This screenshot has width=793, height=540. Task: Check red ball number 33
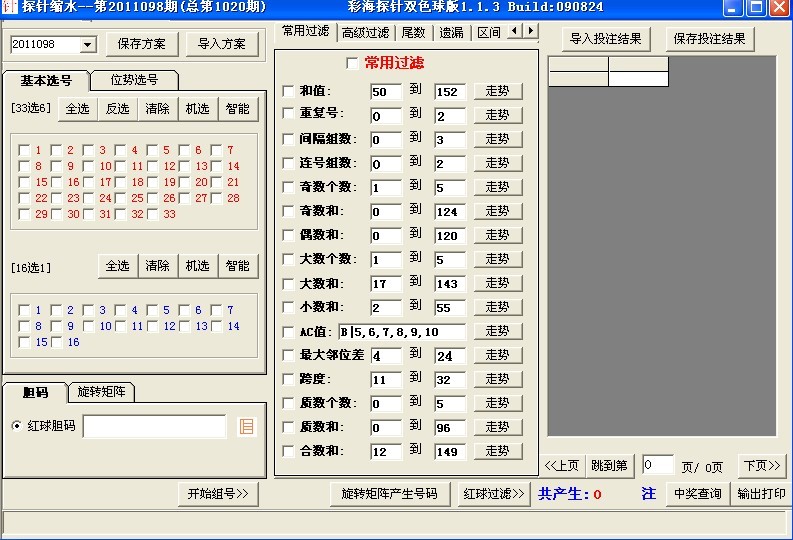click(x=153, y=214)
